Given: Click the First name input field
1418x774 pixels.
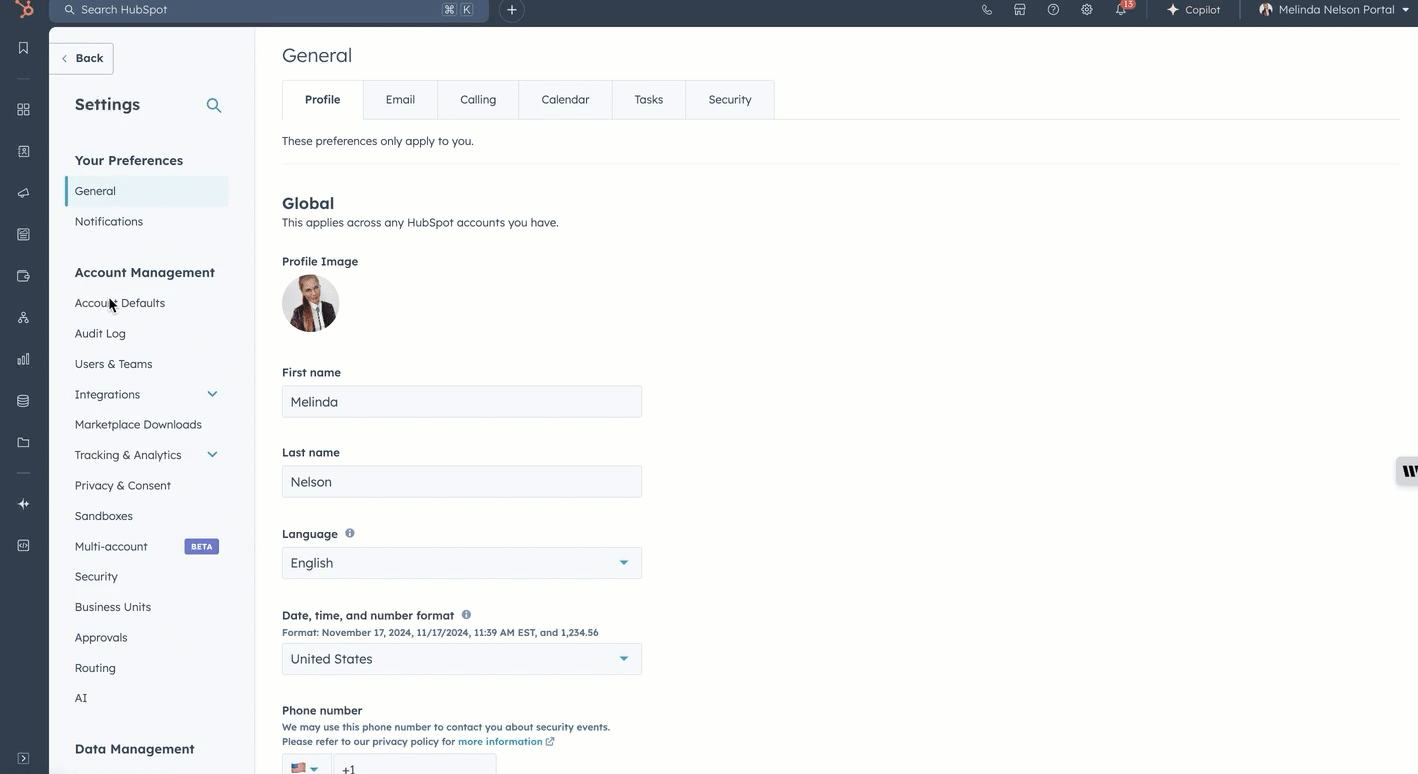Looking at the screenshot, I should pyautogui.click(x=461, y=402).
